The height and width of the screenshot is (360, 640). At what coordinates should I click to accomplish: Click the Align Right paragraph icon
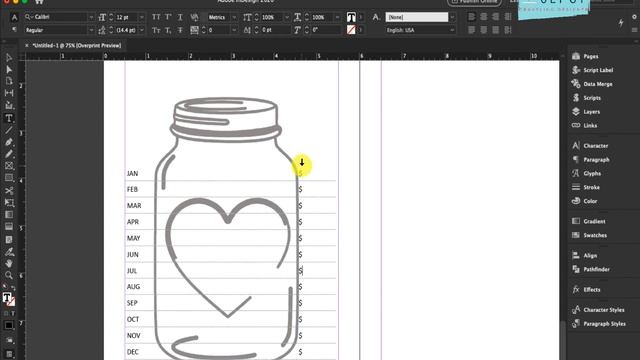(x=496, y=17)
